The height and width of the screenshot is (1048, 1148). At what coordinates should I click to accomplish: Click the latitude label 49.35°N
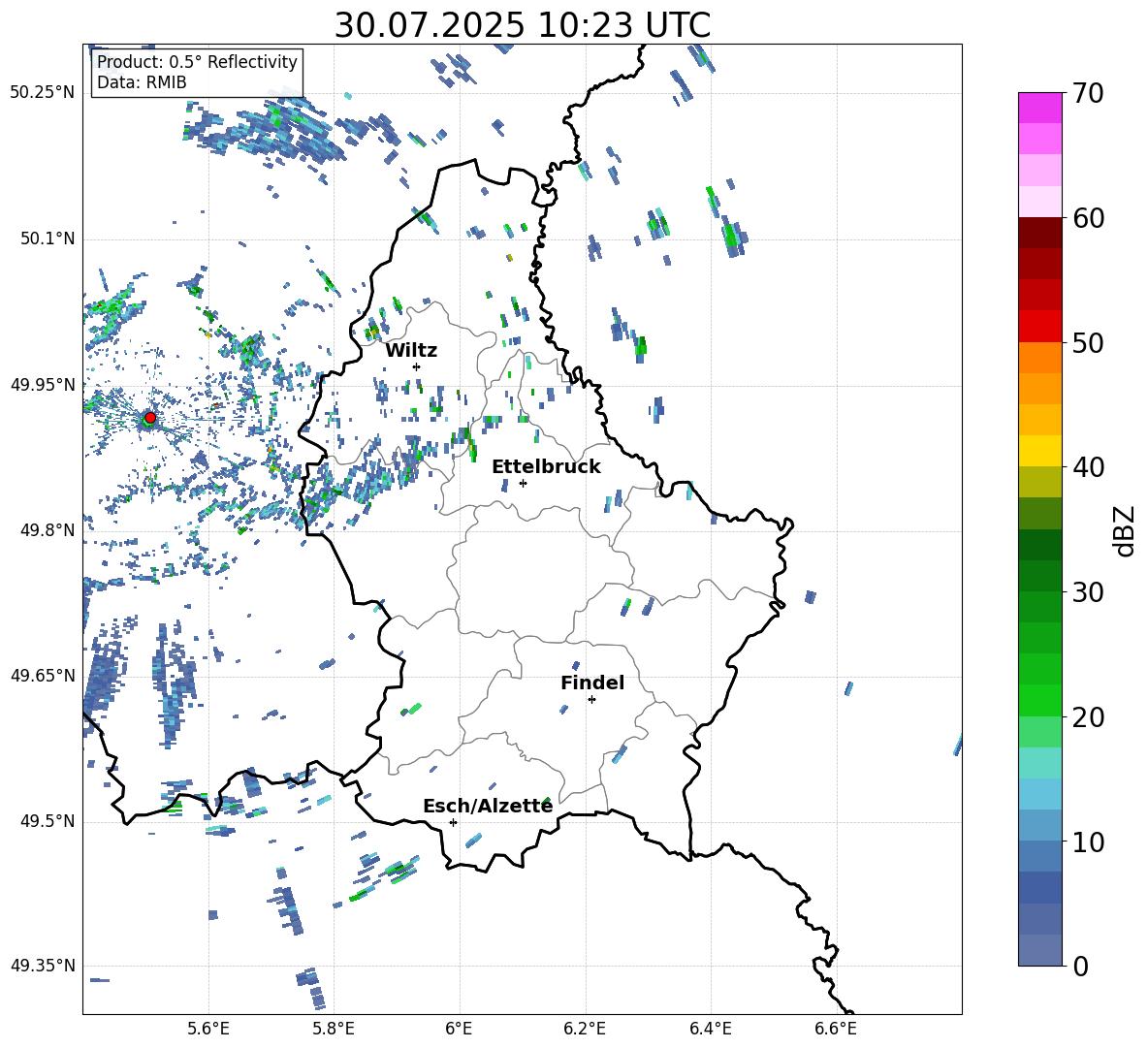(x=44, y=966)
